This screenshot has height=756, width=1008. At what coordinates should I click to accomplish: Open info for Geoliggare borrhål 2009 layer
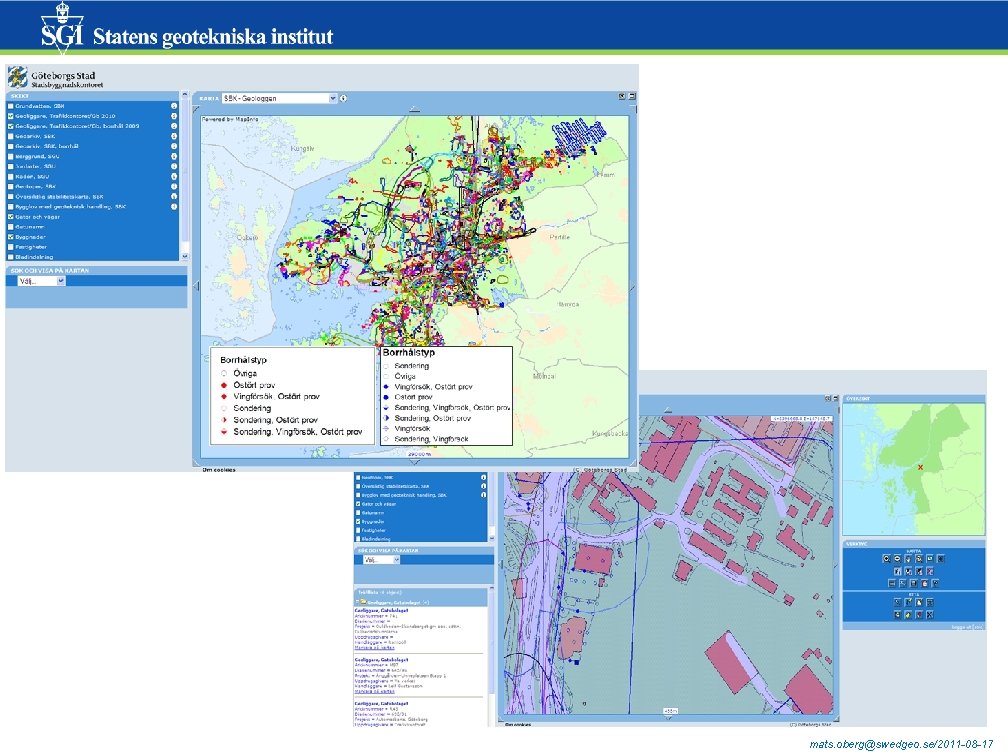coord(174,127)
